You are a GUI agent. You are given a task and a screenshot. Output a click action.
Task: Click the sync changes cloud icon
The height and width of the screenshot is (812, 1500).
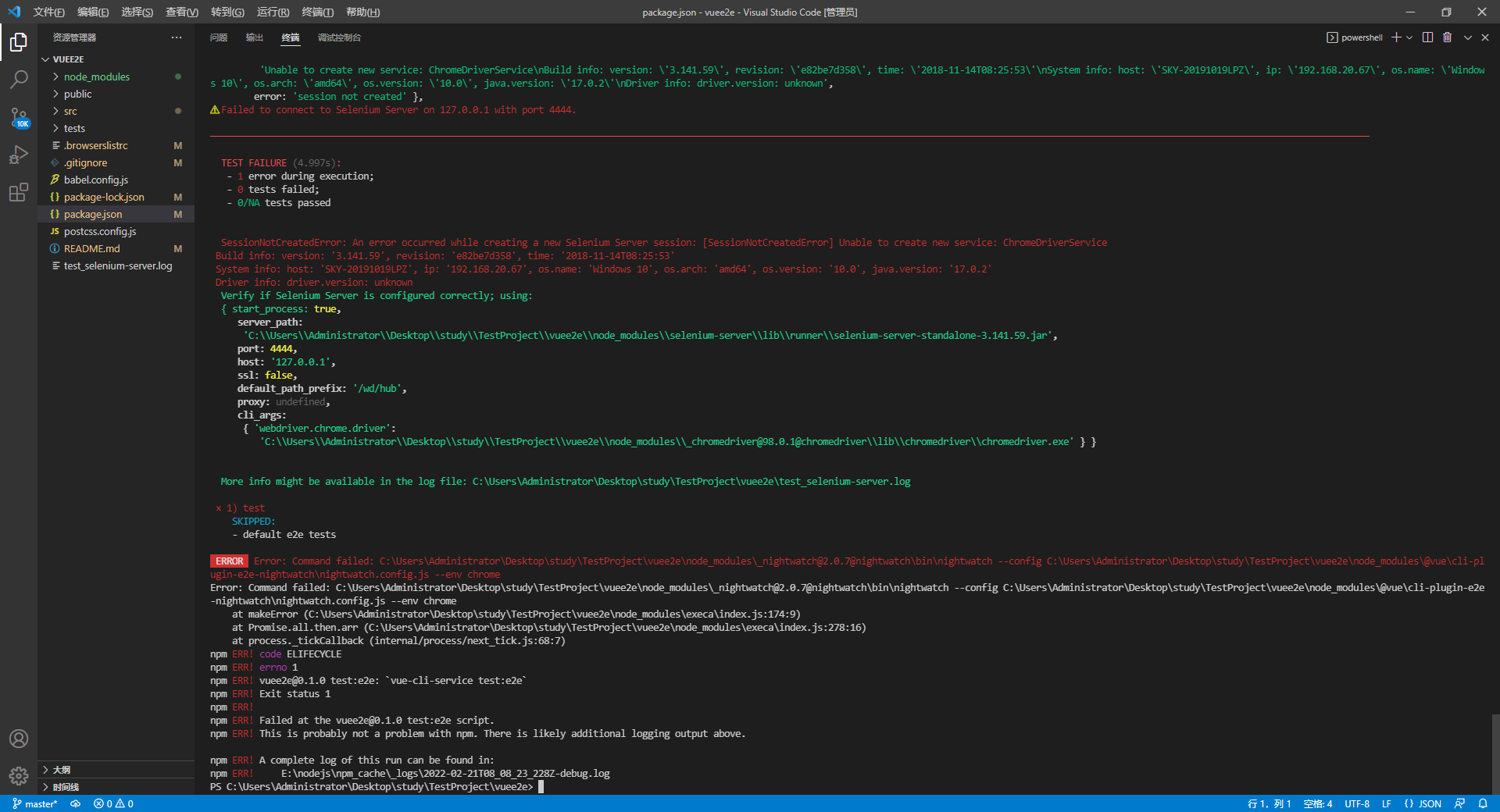coord(76,803)
